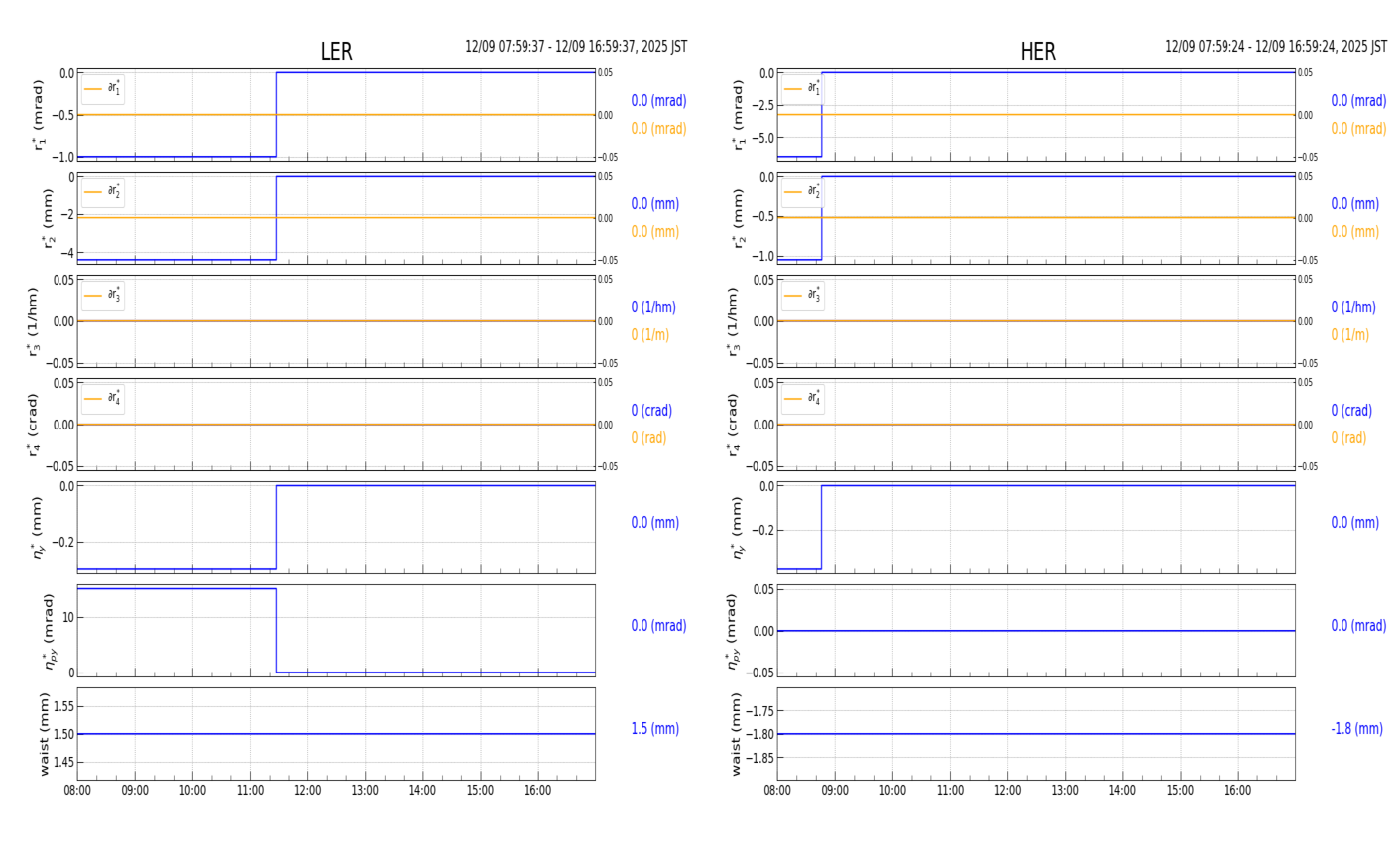Click the 1.5 (mm) waist value
1400x857 pixels.
point(655,729)
